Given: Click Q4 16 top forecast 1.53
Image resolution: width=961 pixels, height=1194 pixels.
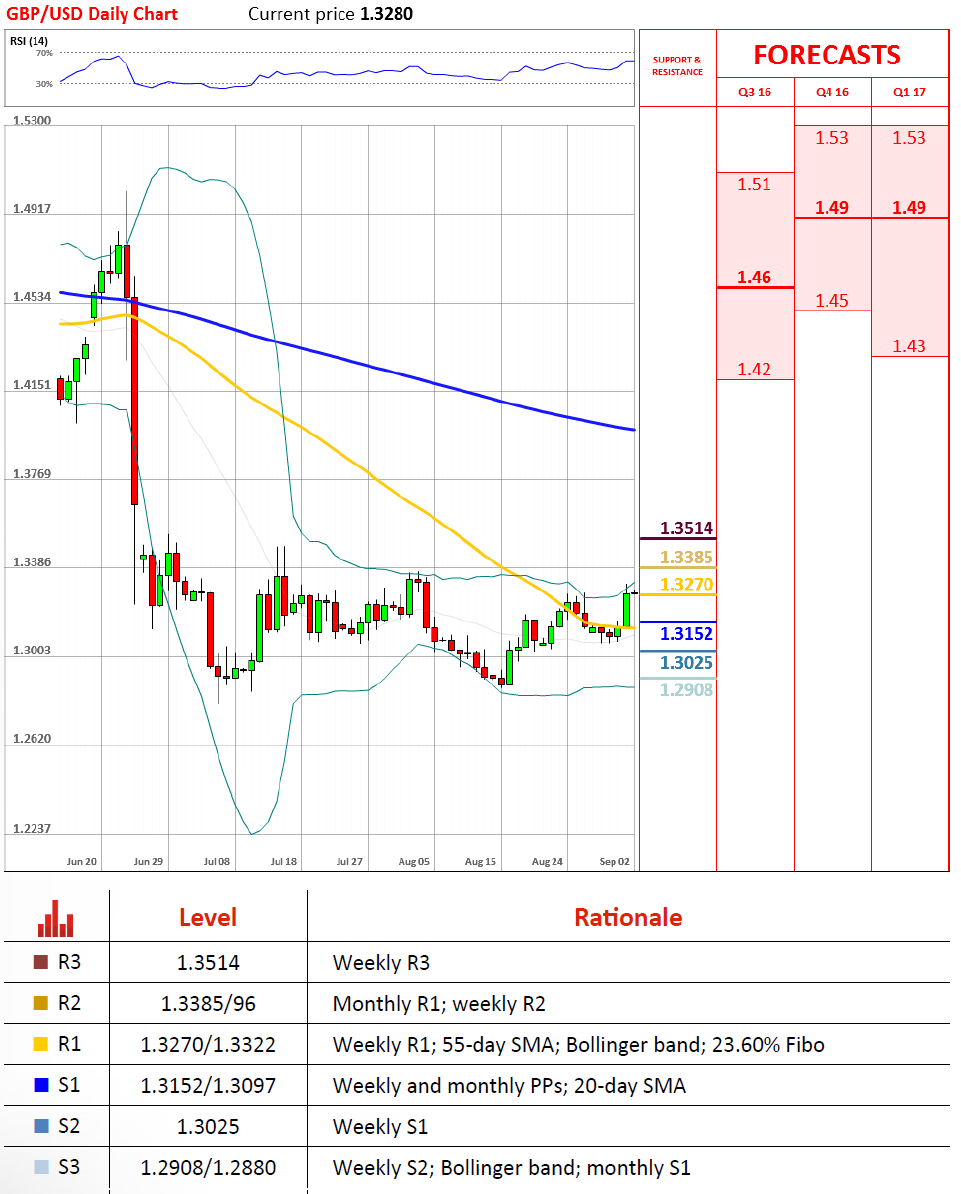Looking at the screenshot, I should pos(832,138).
